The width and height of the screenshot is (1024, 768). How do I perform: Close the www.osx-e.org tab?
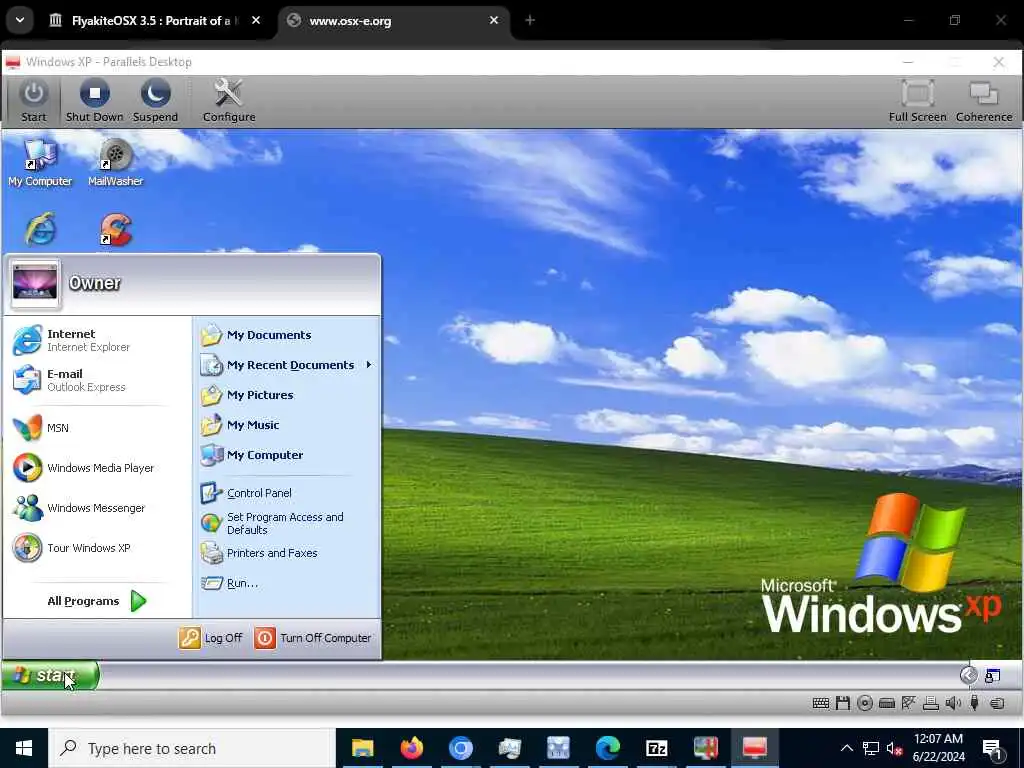point(494,21)
